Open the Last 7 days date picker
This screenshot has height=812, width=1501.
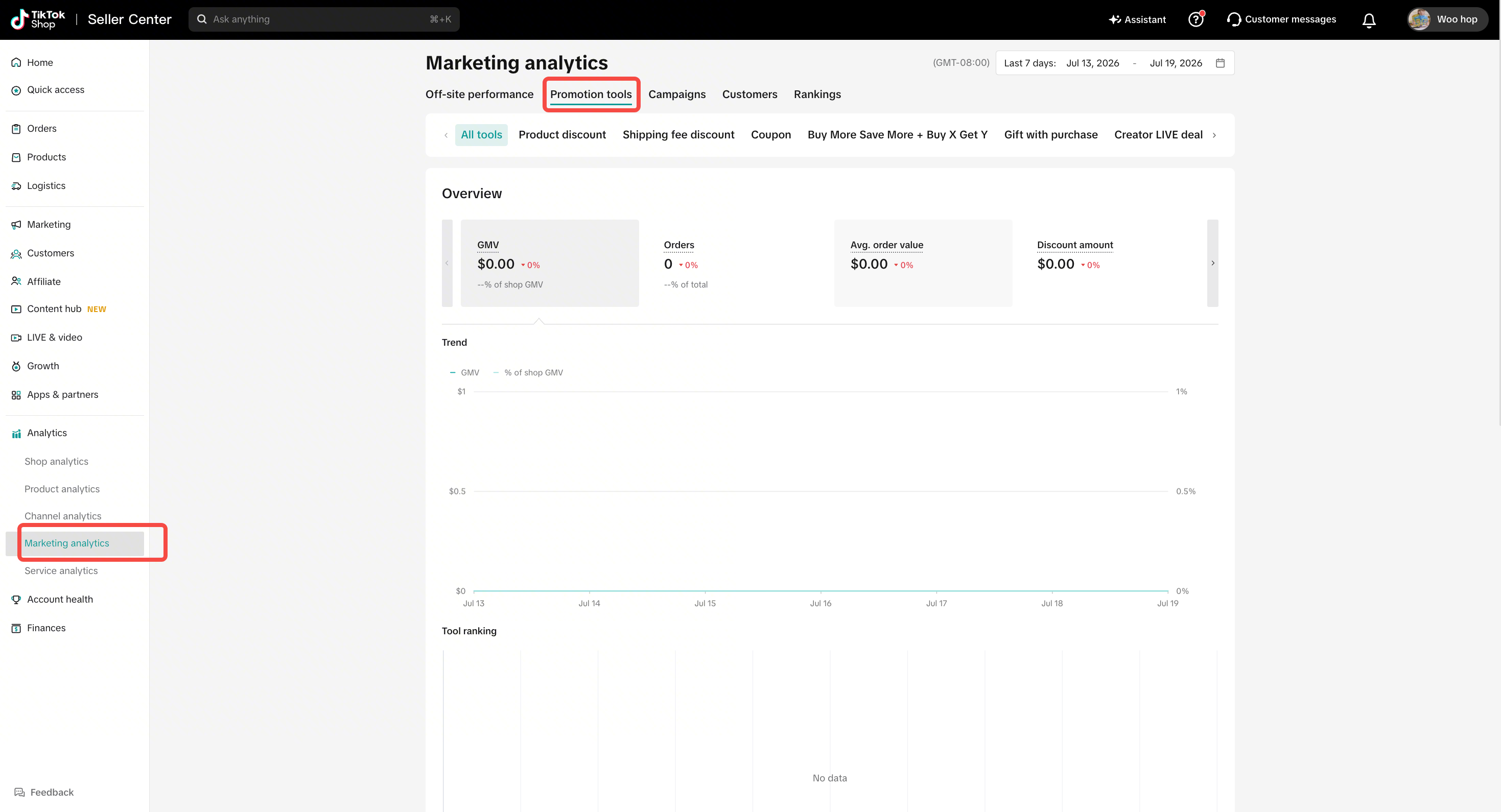[x=1115, y=63]
